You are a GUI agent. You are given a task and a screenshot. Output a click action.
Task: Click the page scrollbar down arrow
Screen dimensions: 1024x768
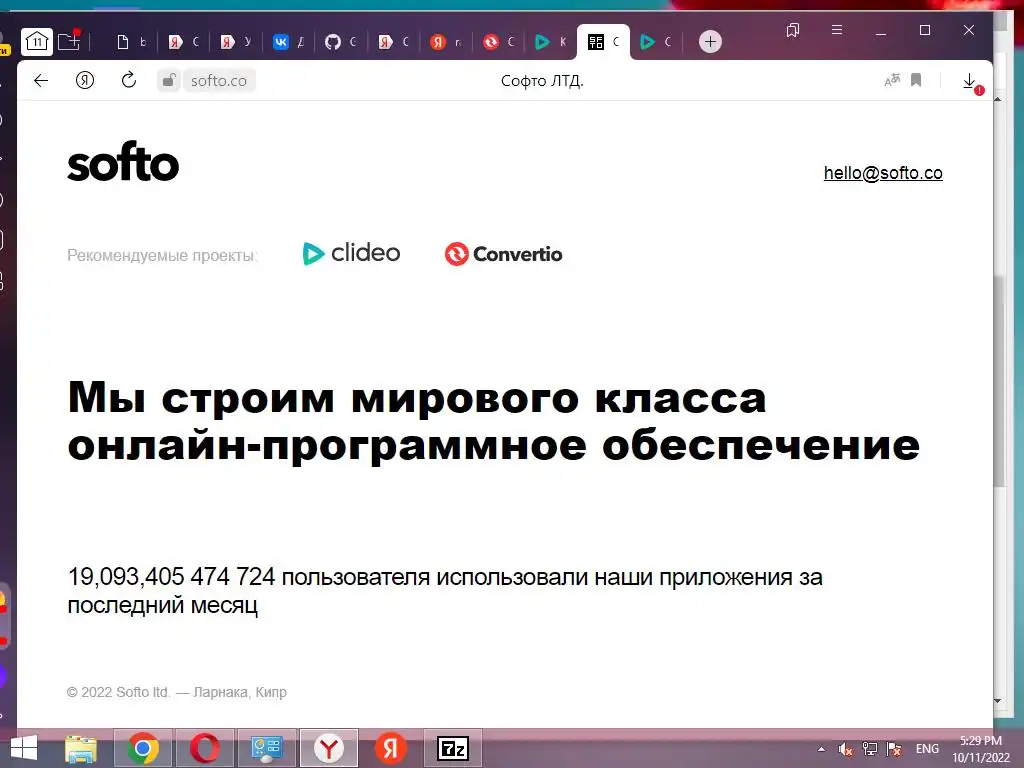[997, 701]
